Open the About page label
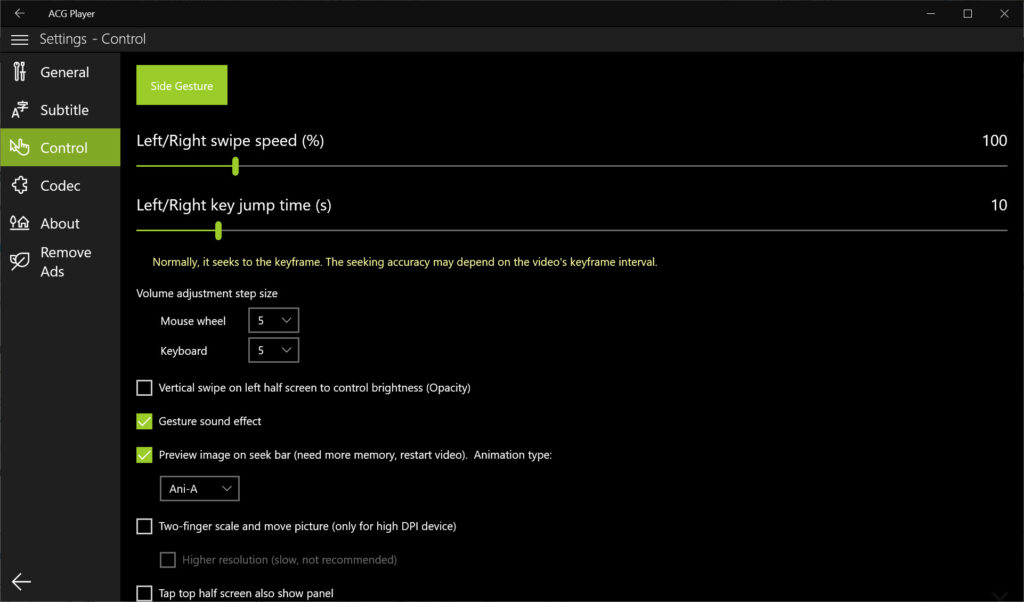The width and height of the screenshot is (1024, 602). point(59,224)
